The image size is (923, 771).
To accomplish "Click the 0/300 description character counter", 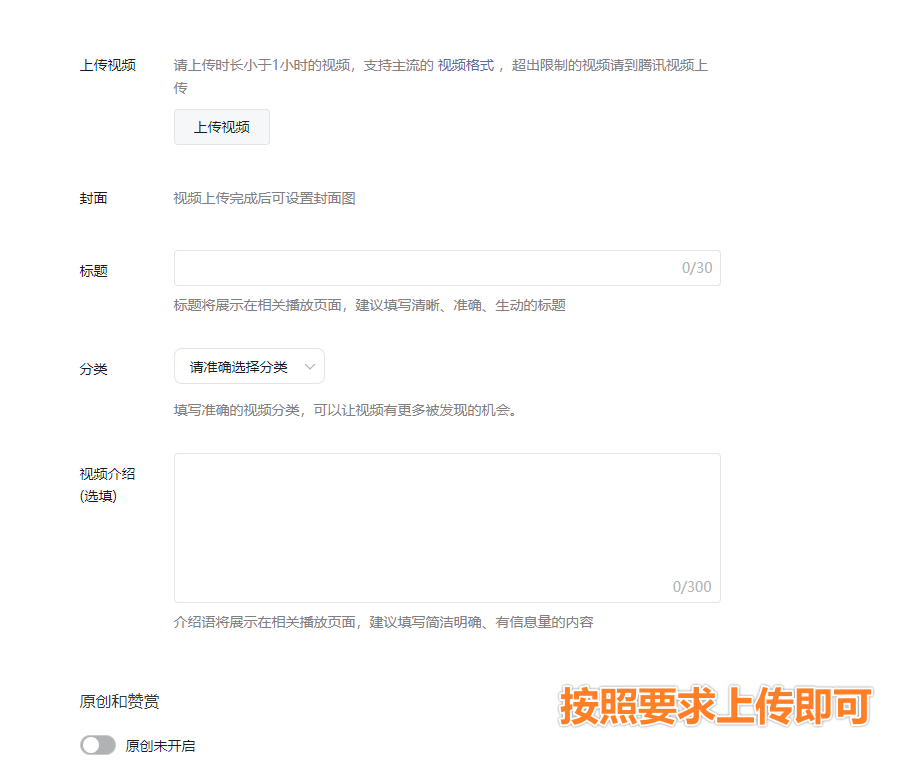I will point(692,587).
